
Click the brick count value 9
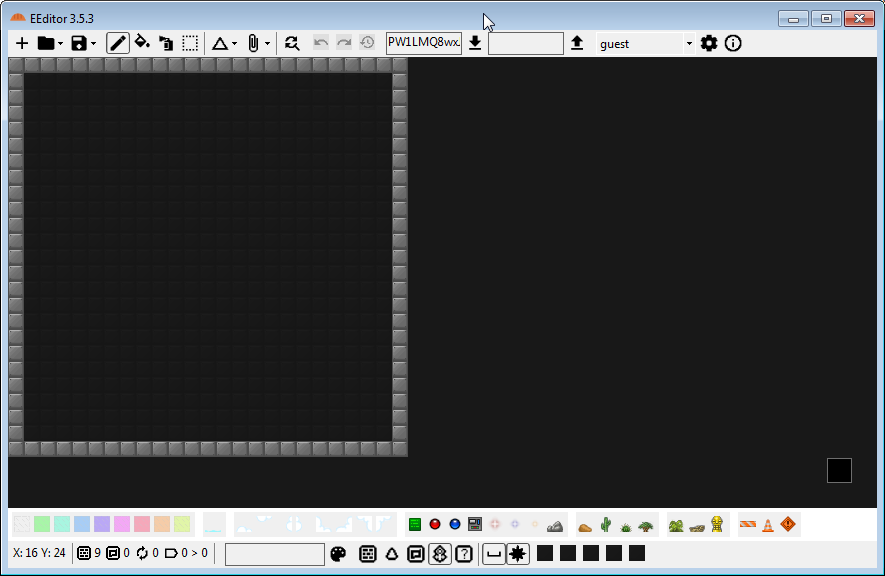(x=98, y=553)
